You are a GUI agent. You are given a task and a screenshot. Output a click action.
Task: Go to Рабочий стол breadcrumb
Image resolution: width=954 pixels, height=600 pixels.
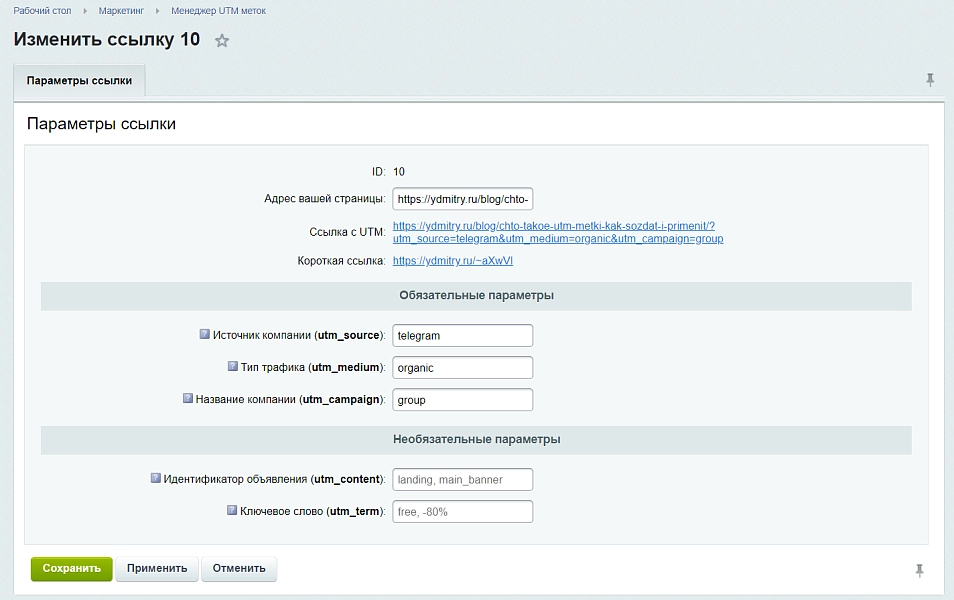point(42,11)
